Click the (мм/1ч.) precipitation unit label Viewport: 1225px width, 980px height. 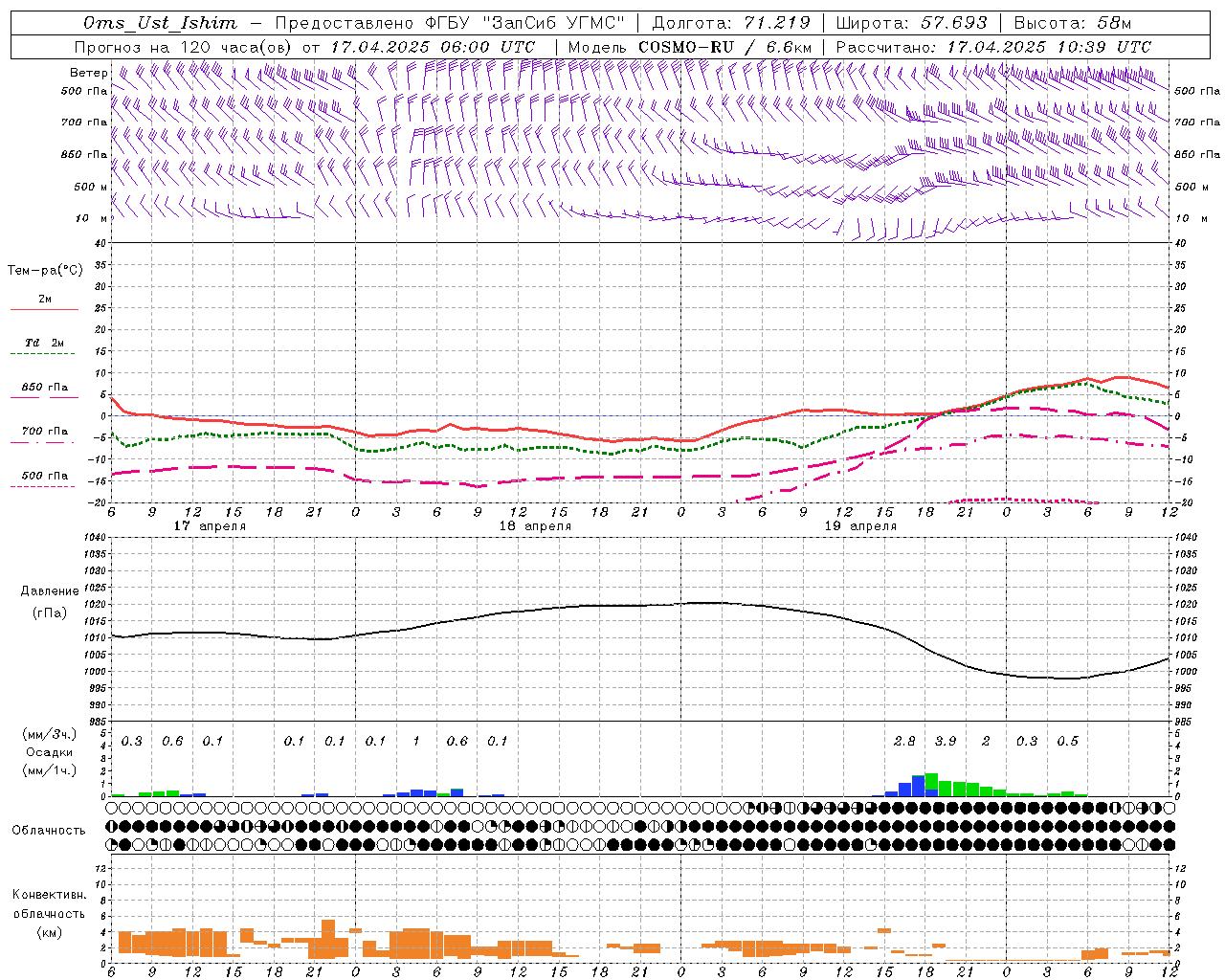(x=50, y=770)
